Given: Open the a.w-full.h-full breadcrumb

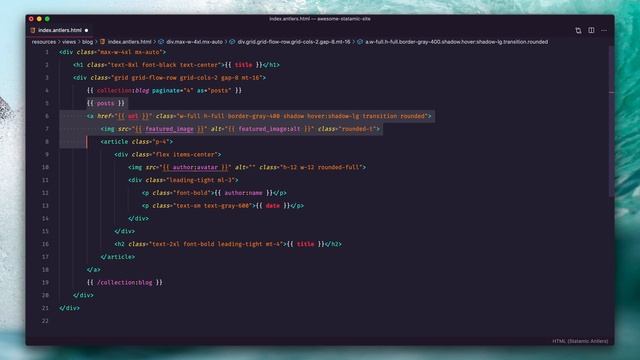Looking at the screenshot, I should pos(456,42).
